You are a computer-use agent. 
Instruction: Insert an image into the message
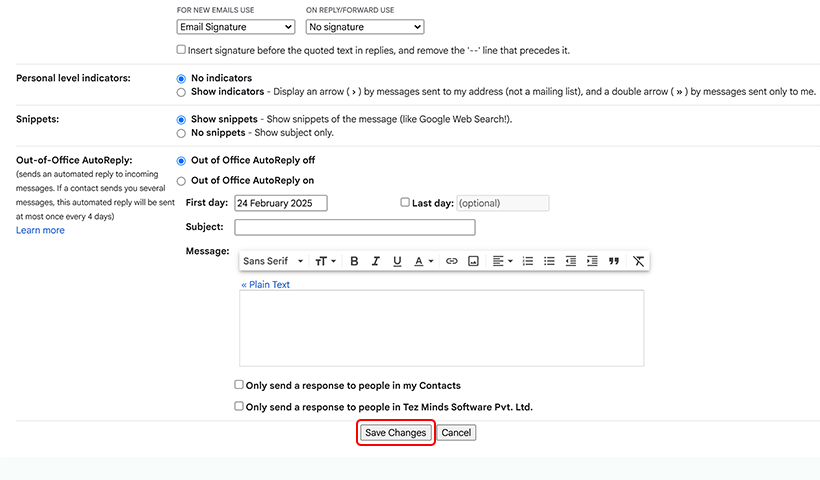click(x=473, y=261)
